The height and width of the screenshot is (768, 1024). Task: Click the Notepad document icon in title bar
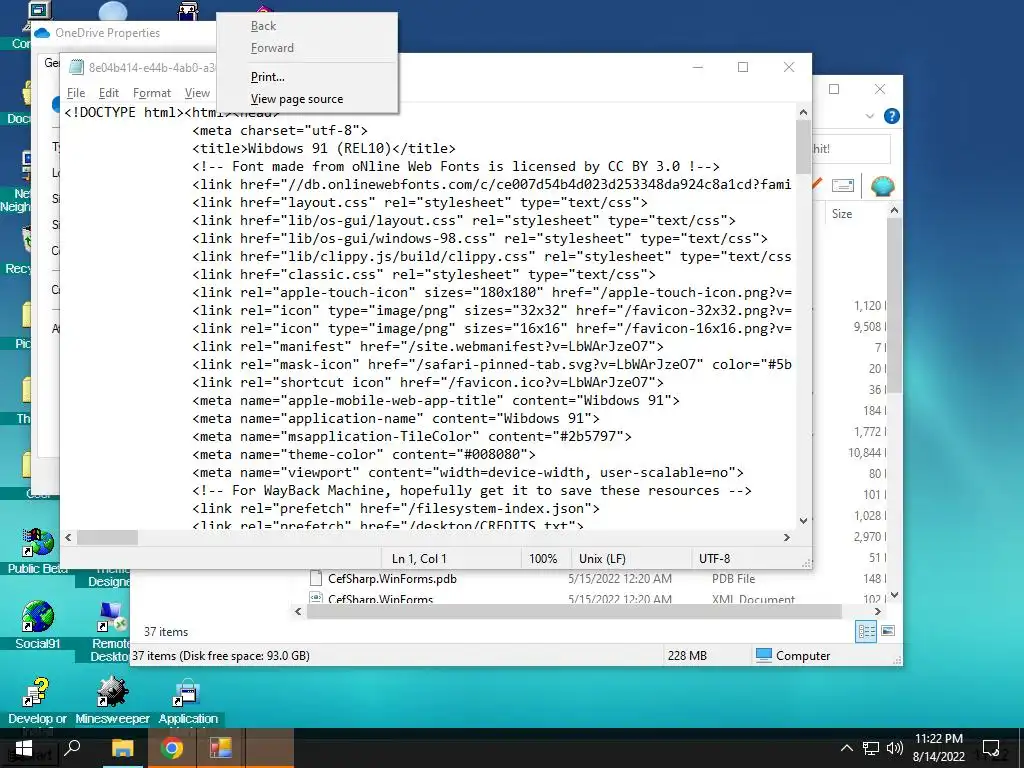(x=76, y=67)
